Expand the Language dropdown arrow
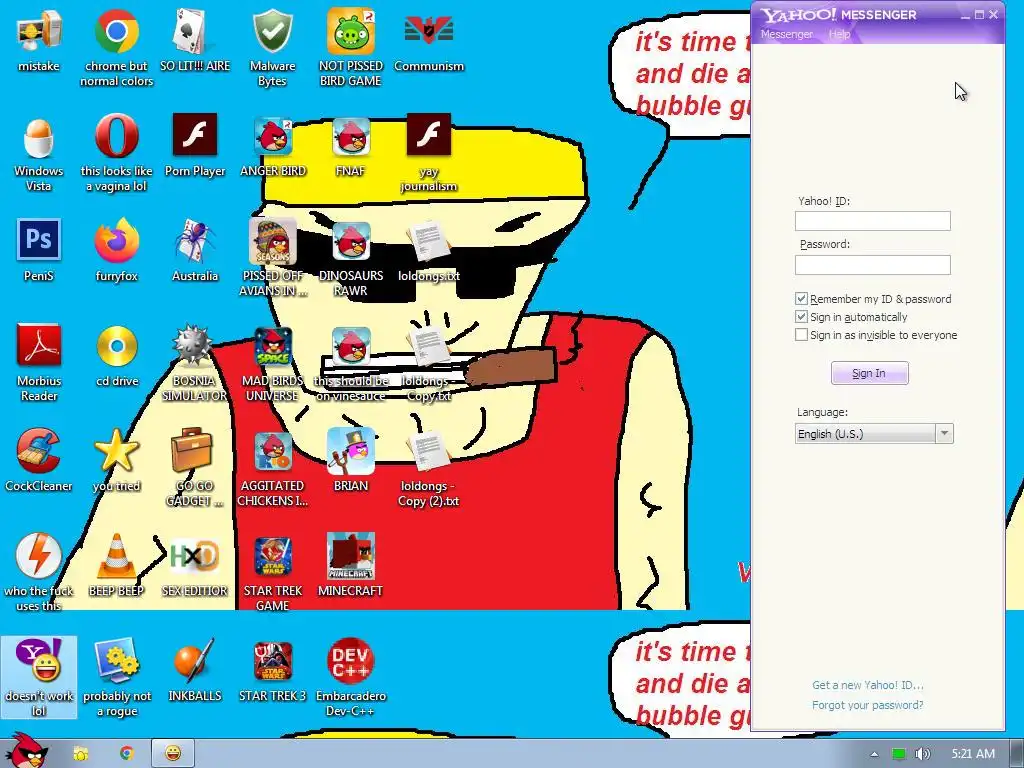This screenshot has height=768, width=1024. (944, 434)
